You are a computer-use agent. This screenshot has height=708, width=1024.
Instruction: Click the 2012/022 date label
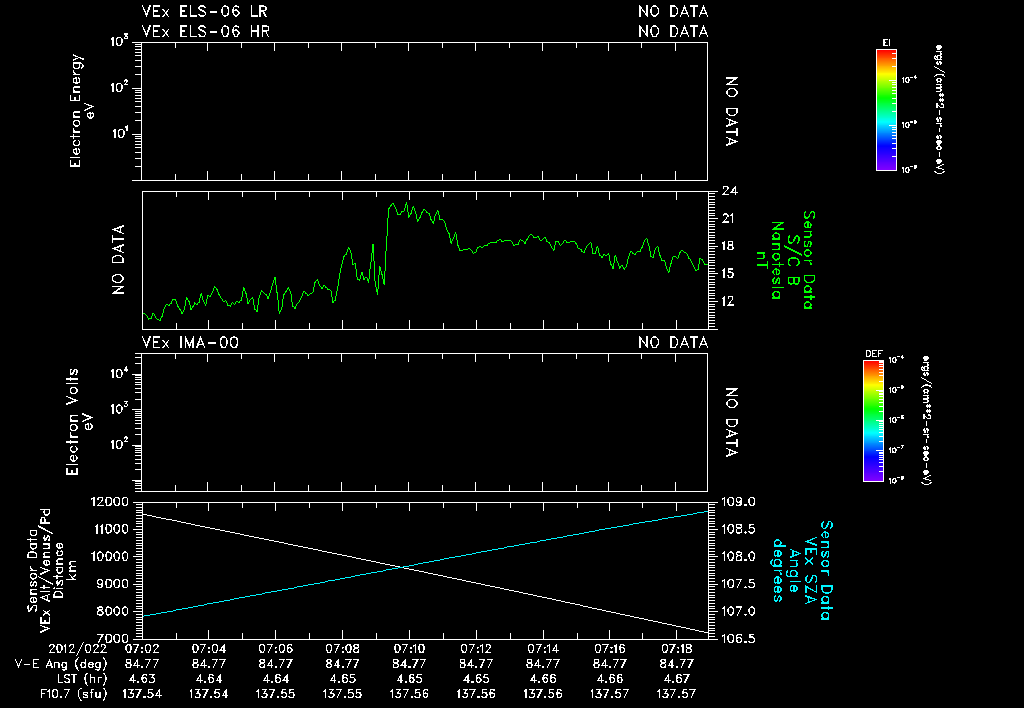tap(78, 649)
